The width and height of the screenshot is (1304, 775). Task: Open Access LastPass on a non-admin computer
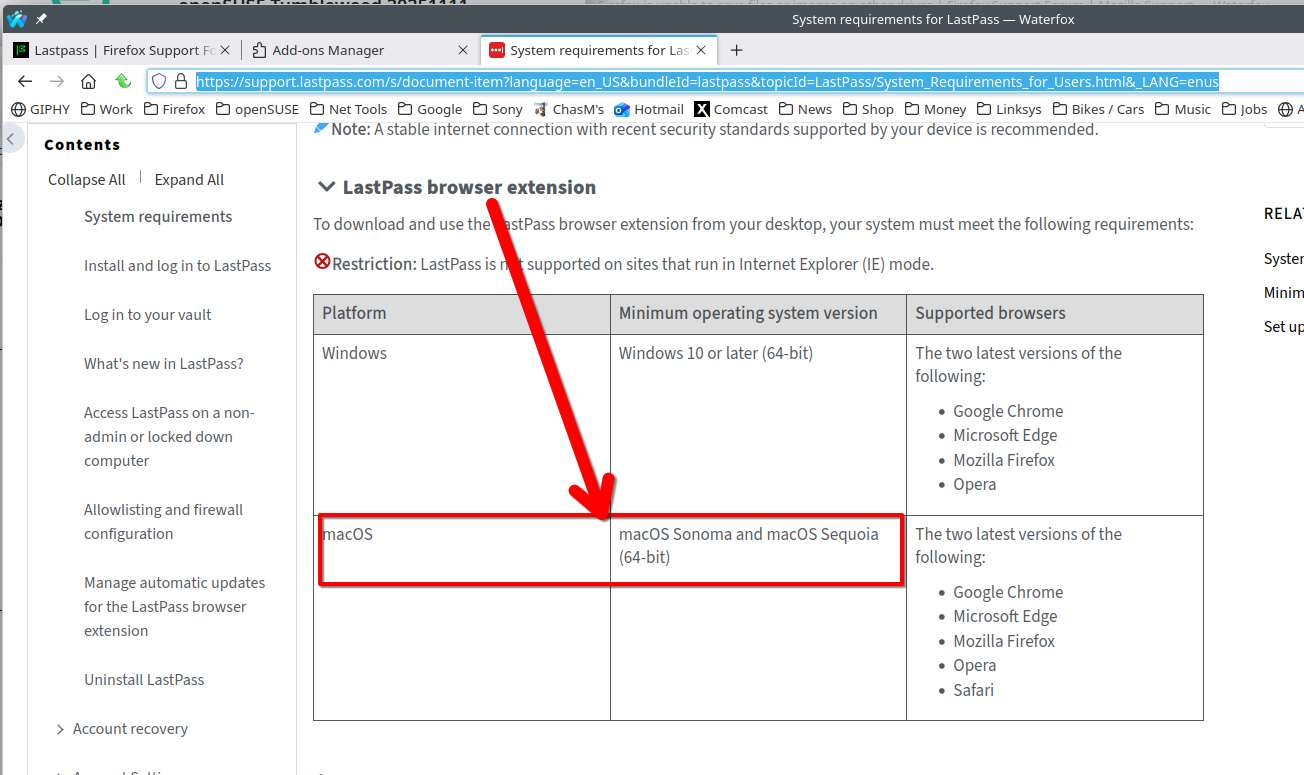[169, 437]
